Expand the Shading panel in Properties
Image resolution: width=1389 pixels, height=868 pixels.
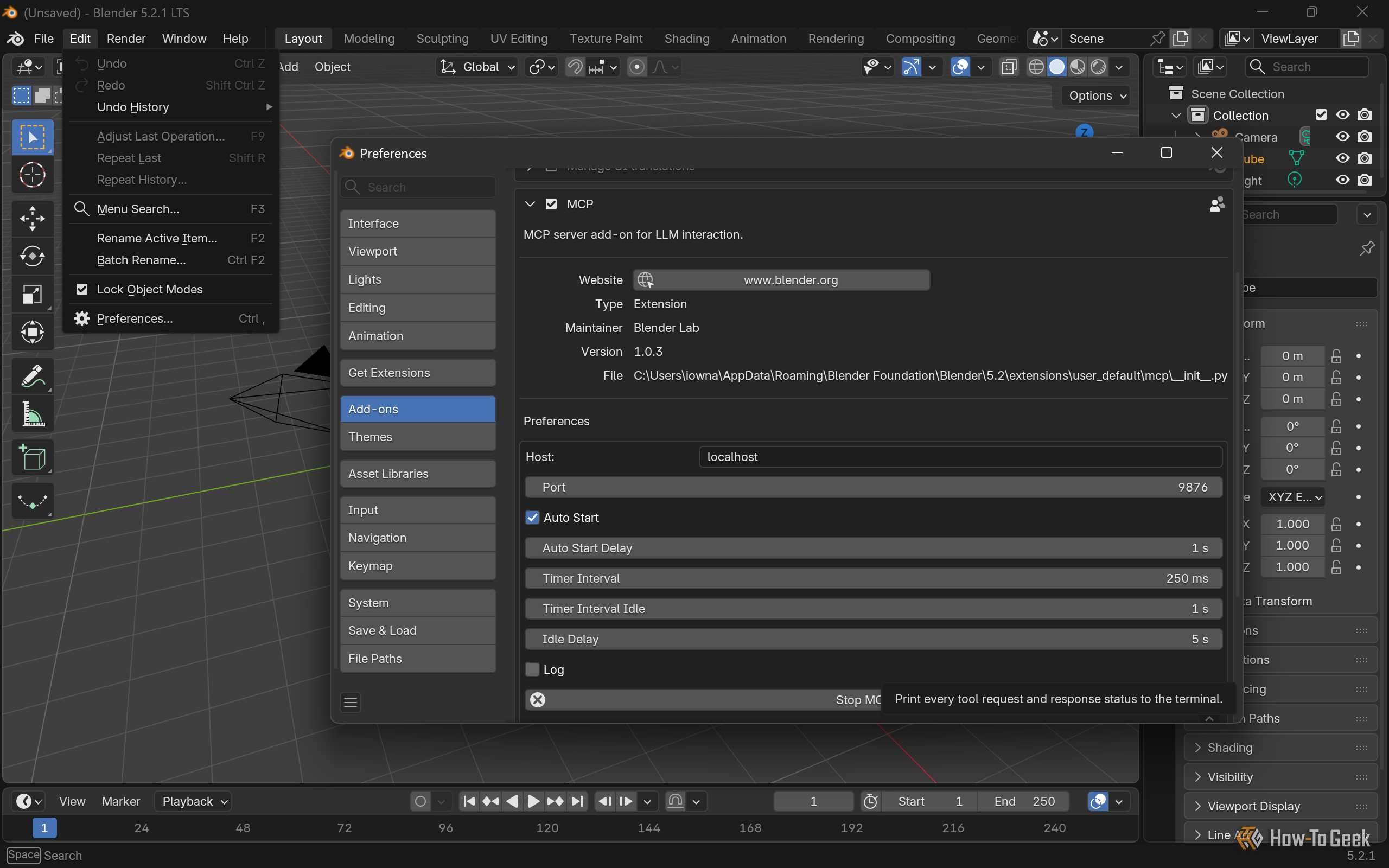point(1280,748)
